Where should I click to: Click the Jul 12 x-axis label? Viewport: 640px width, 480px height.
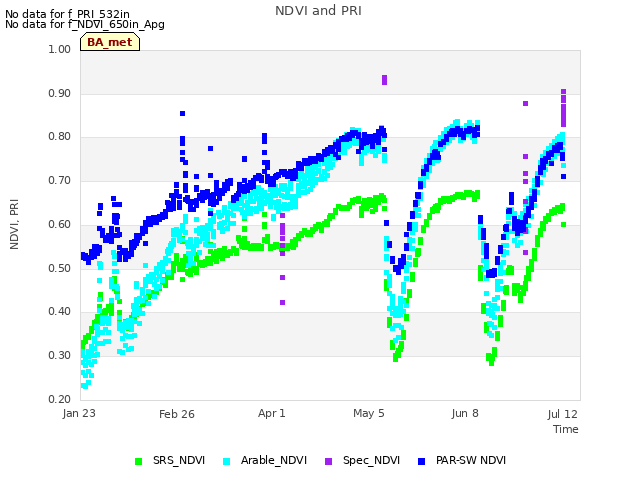(562, 414)
